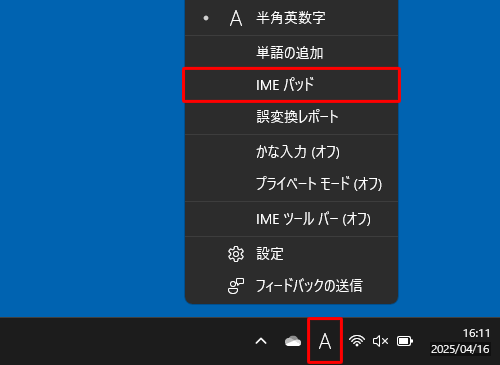The width and height of the screenshot is (500, 365).
Task: Toggle プライベート モード (オフ)
Action: pyautogui.click(x=291, y=184)
